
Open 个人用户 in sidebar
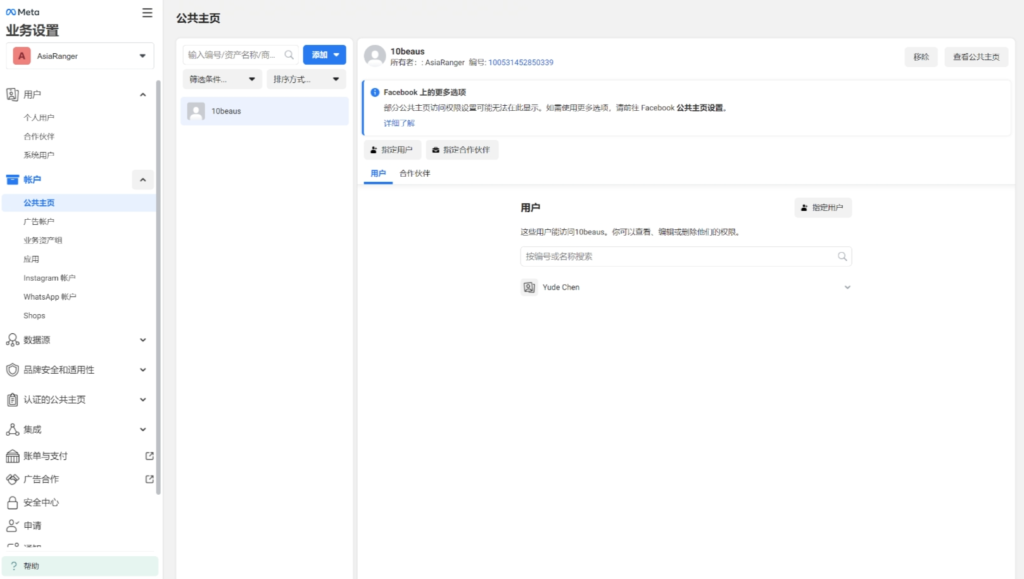pos(39,117)
